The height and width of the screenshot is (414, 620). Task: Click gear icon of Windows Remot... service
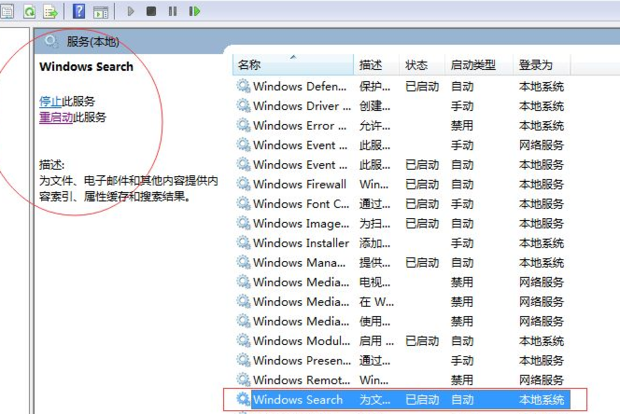[243, 380]
